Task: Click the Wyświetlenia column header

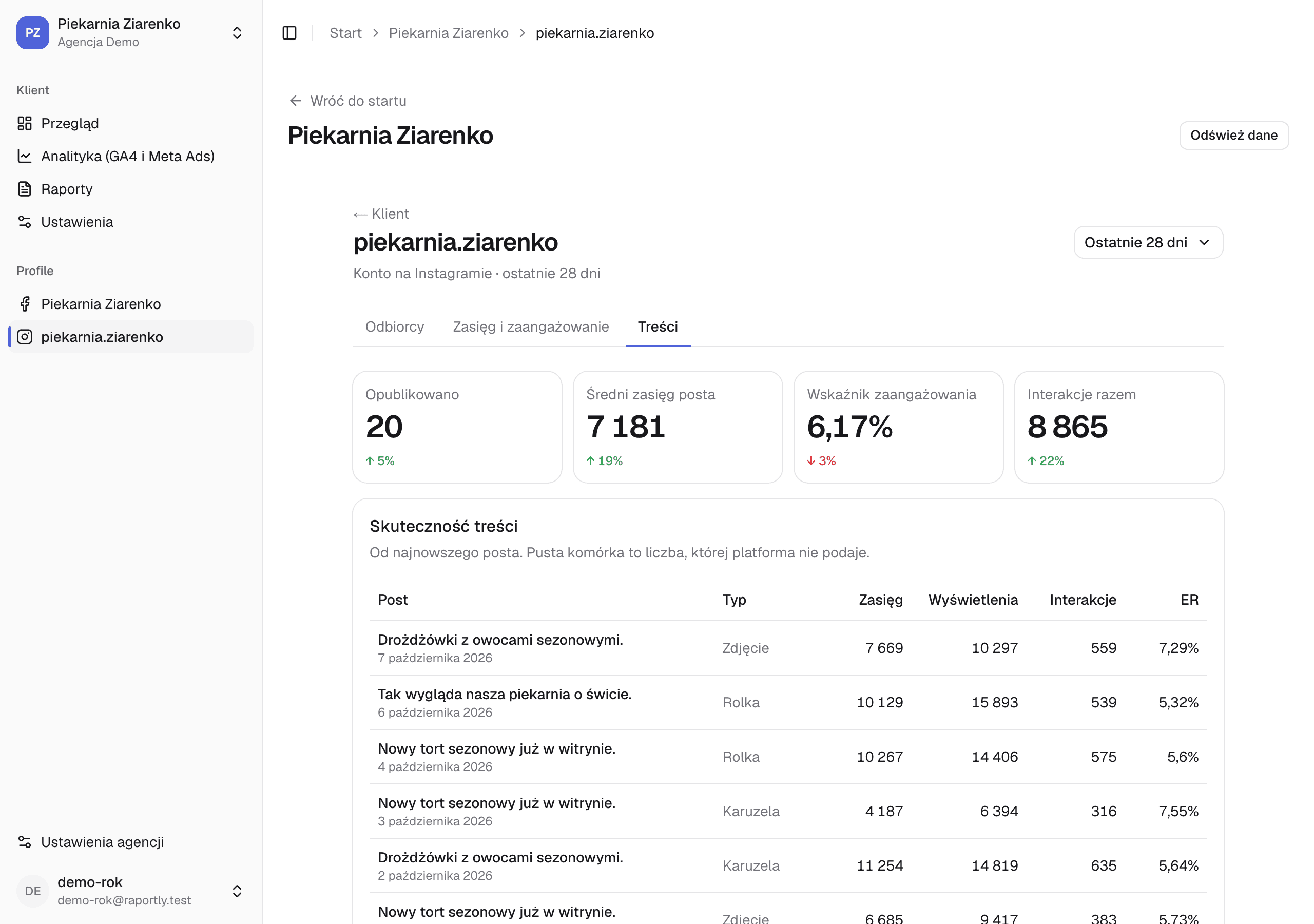Action: (973, 600)
